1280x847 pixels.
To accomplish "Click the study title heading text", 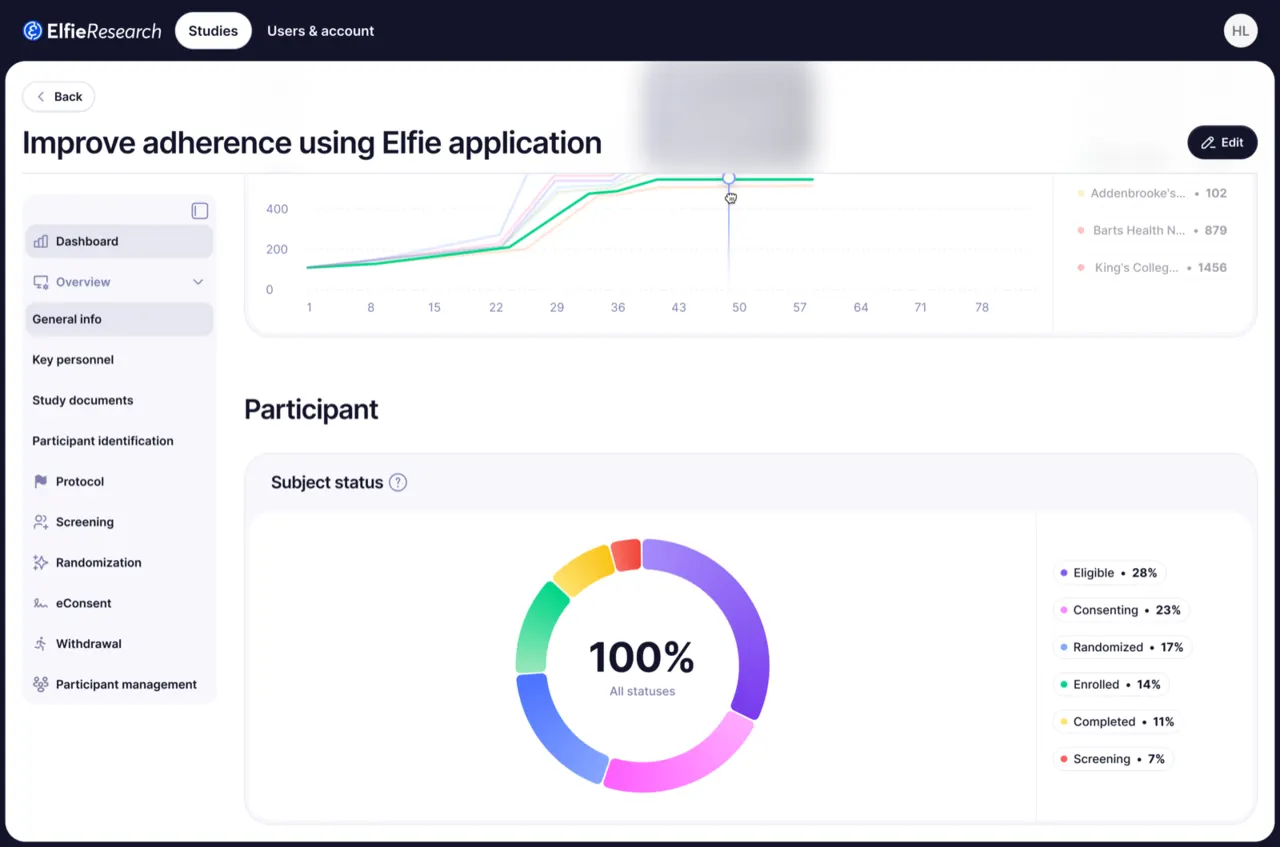I will point(312,143).
